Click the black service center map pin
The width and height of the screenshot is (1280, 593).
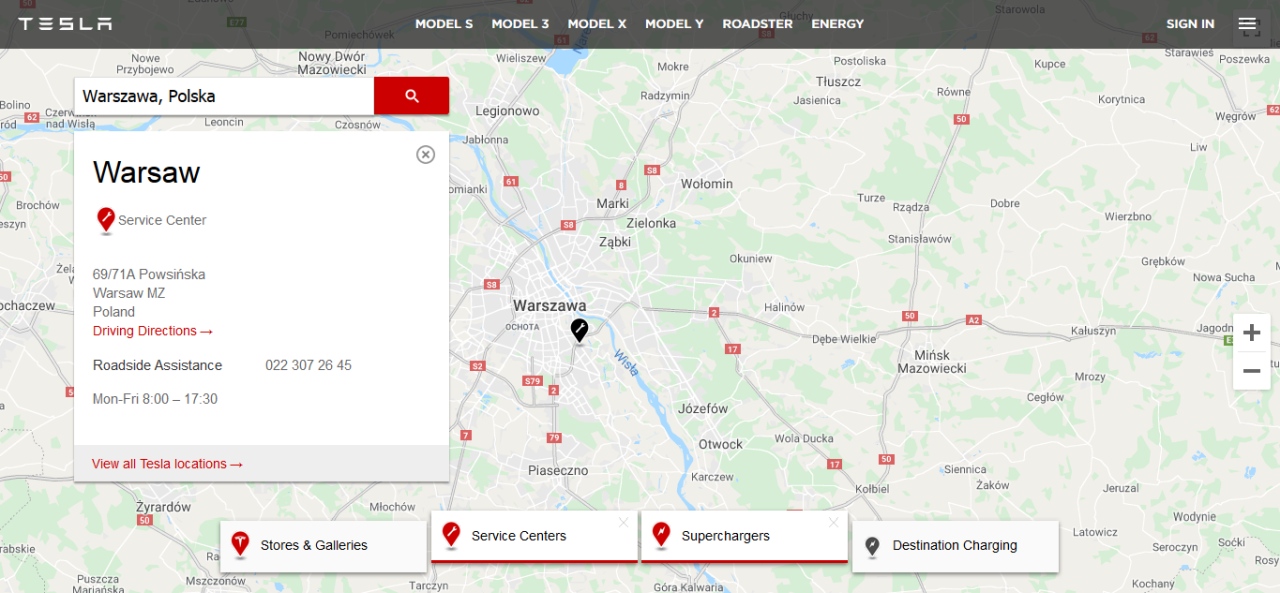(579, 331)
